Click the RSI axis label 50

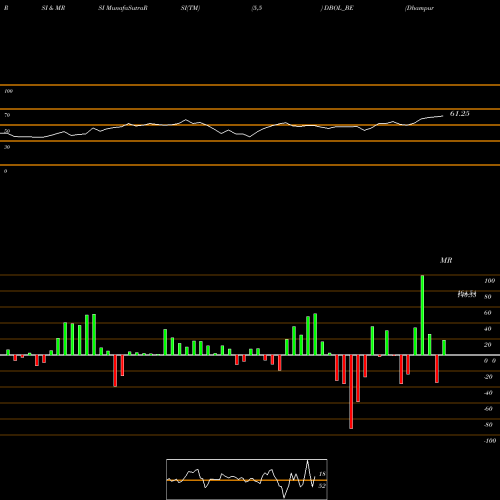(x=7, y=131)
